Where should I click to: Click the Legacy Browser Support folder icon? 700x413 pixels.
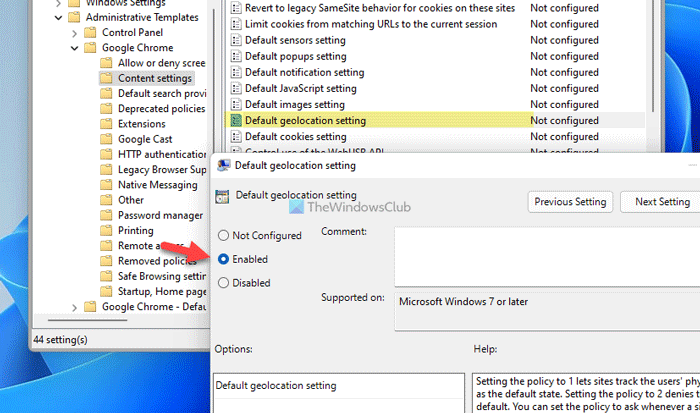[x=106, y=170]
